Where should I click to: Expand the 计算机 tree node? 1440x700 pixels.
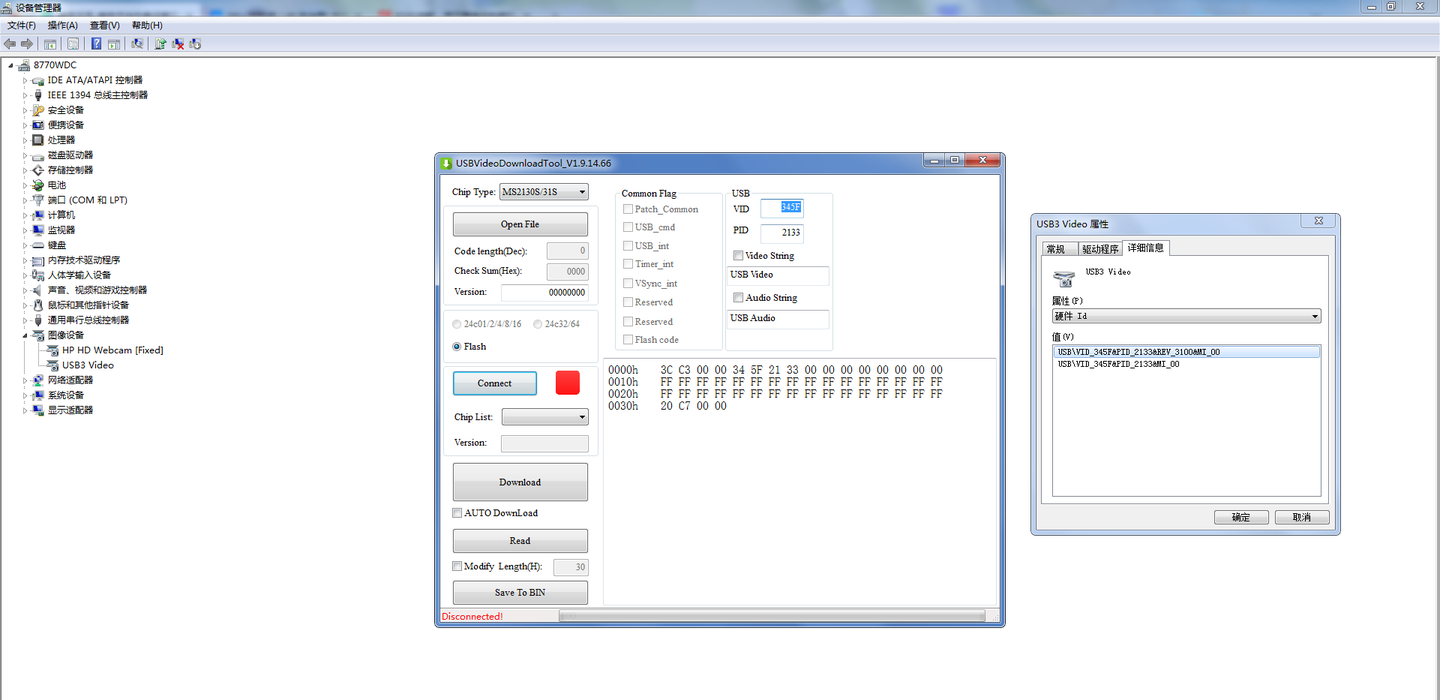click(25, 215)
